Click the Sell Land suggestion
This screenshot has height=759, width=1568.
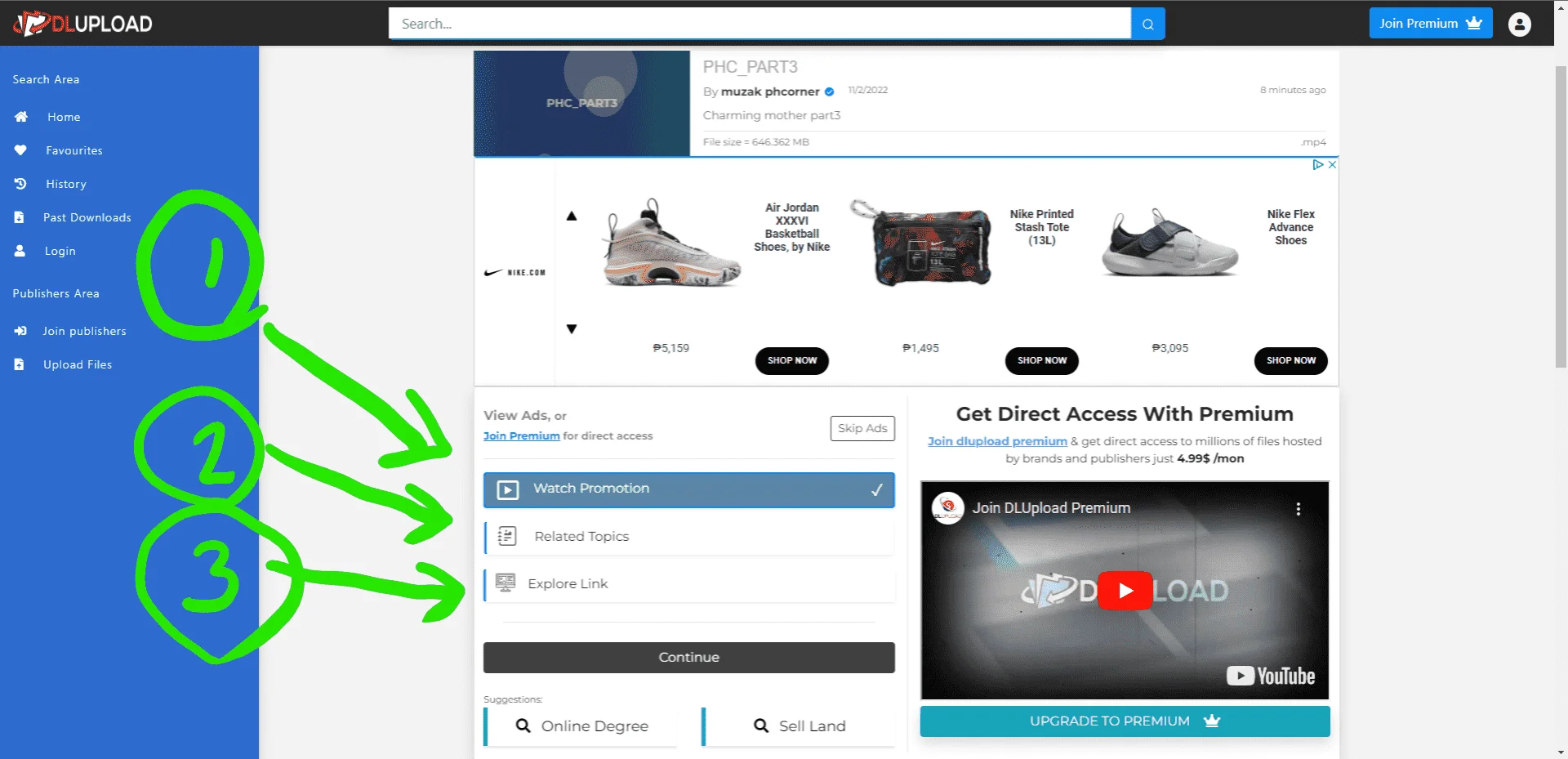[x=799, y=726]
